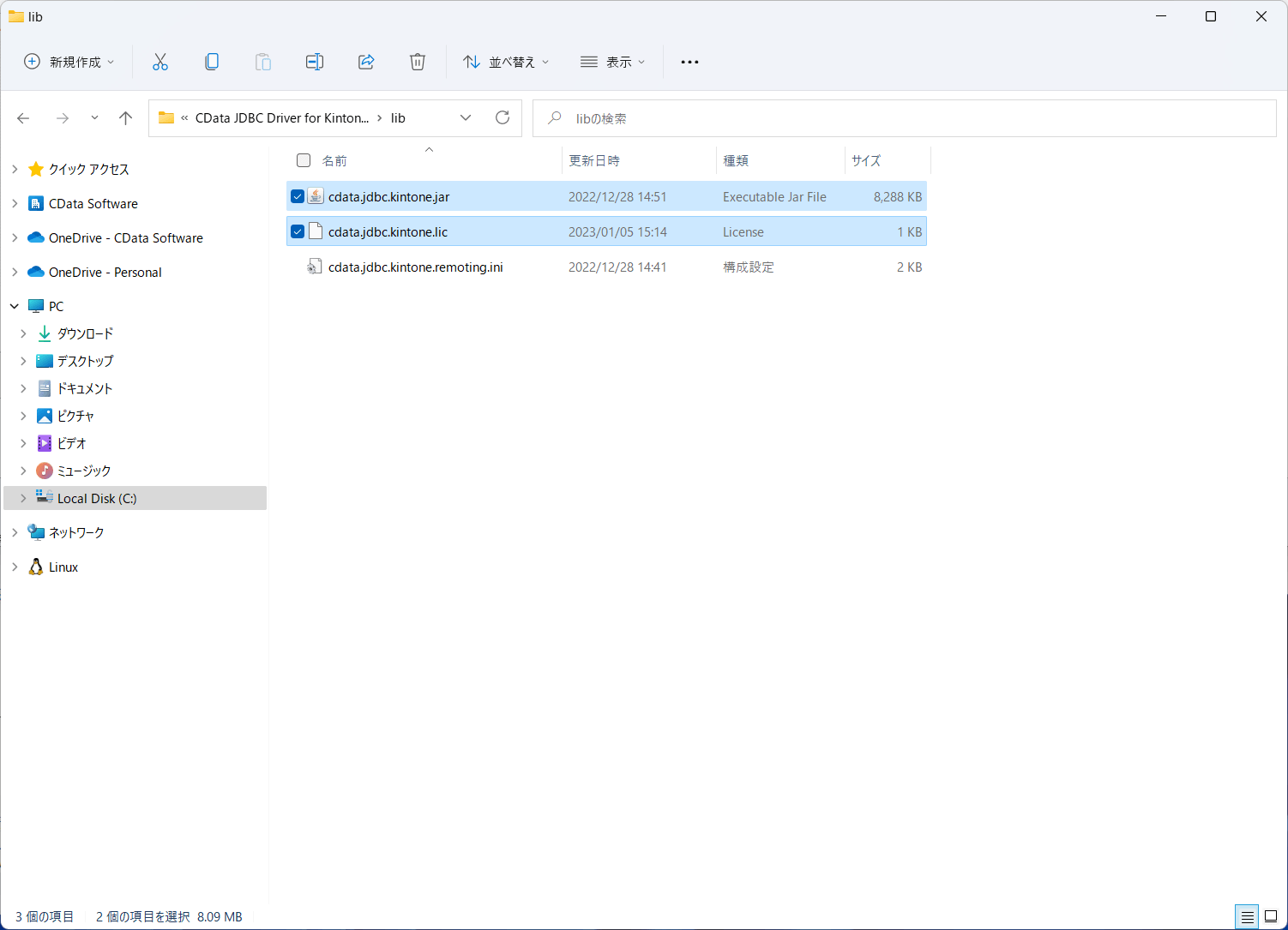
Task: Switch to large icons view in status bar
Action: (x=1271, y=916)
